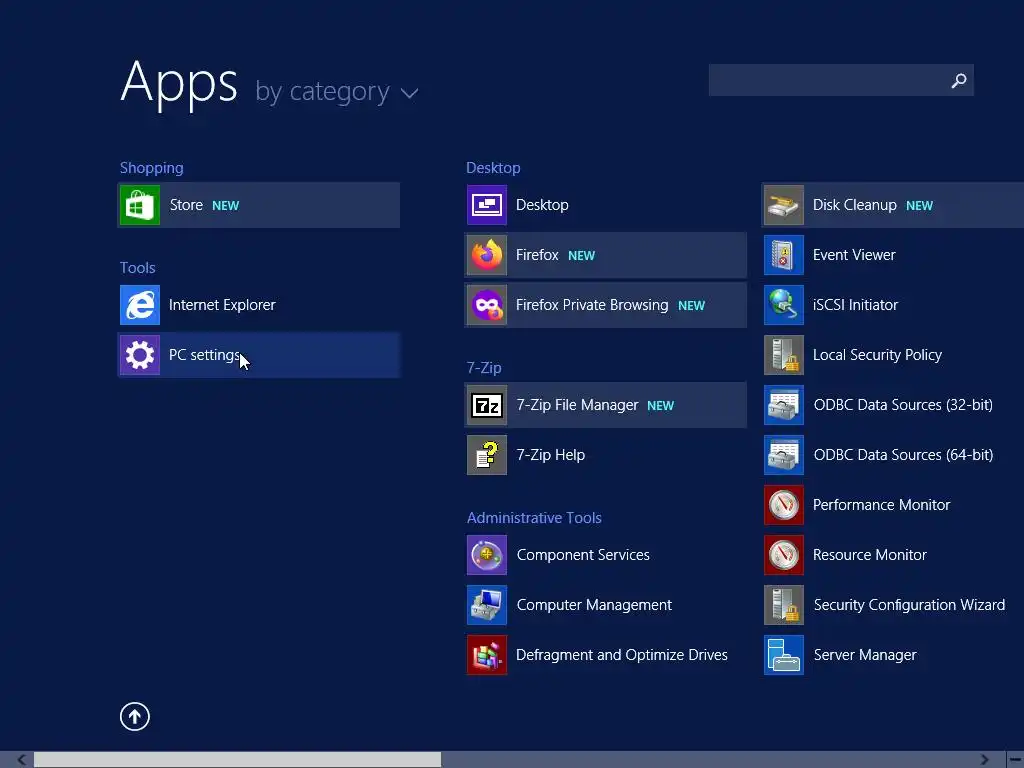Click the 'Component Services' label text
1024x768 pixels.
point(583,555)
